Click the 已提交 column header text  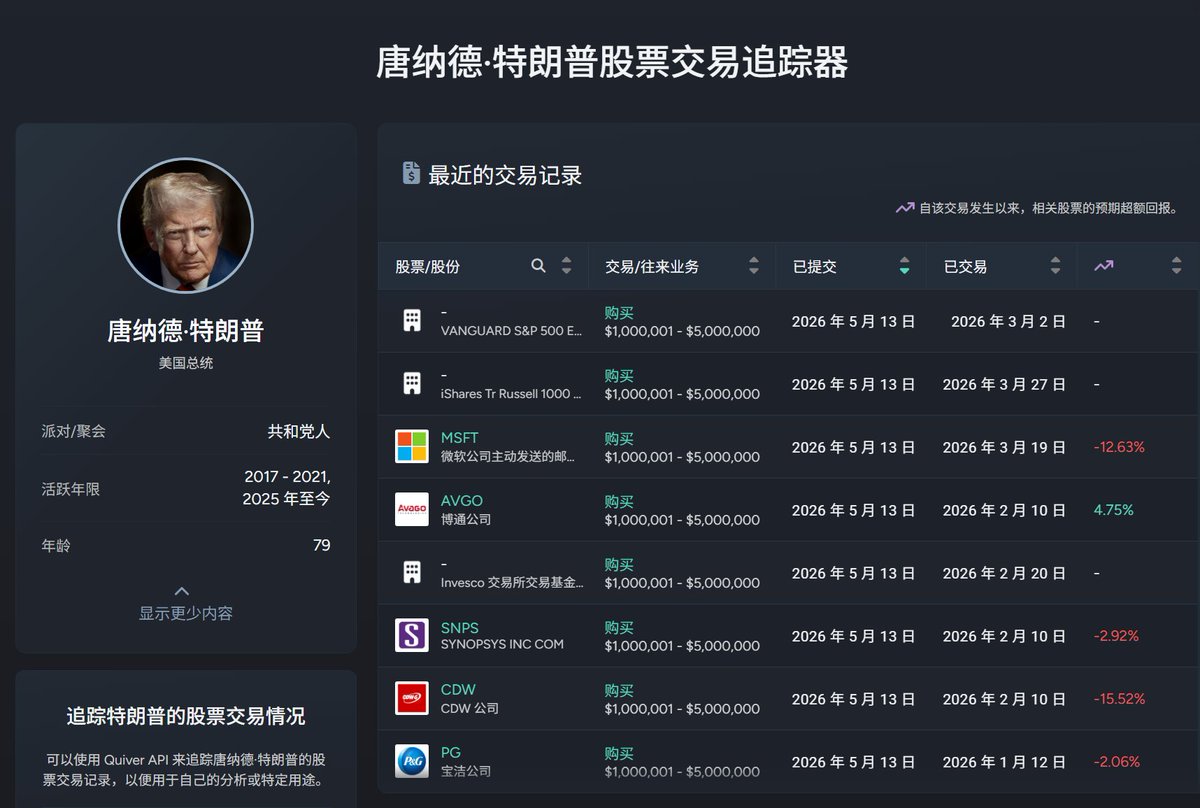(814, 267)
